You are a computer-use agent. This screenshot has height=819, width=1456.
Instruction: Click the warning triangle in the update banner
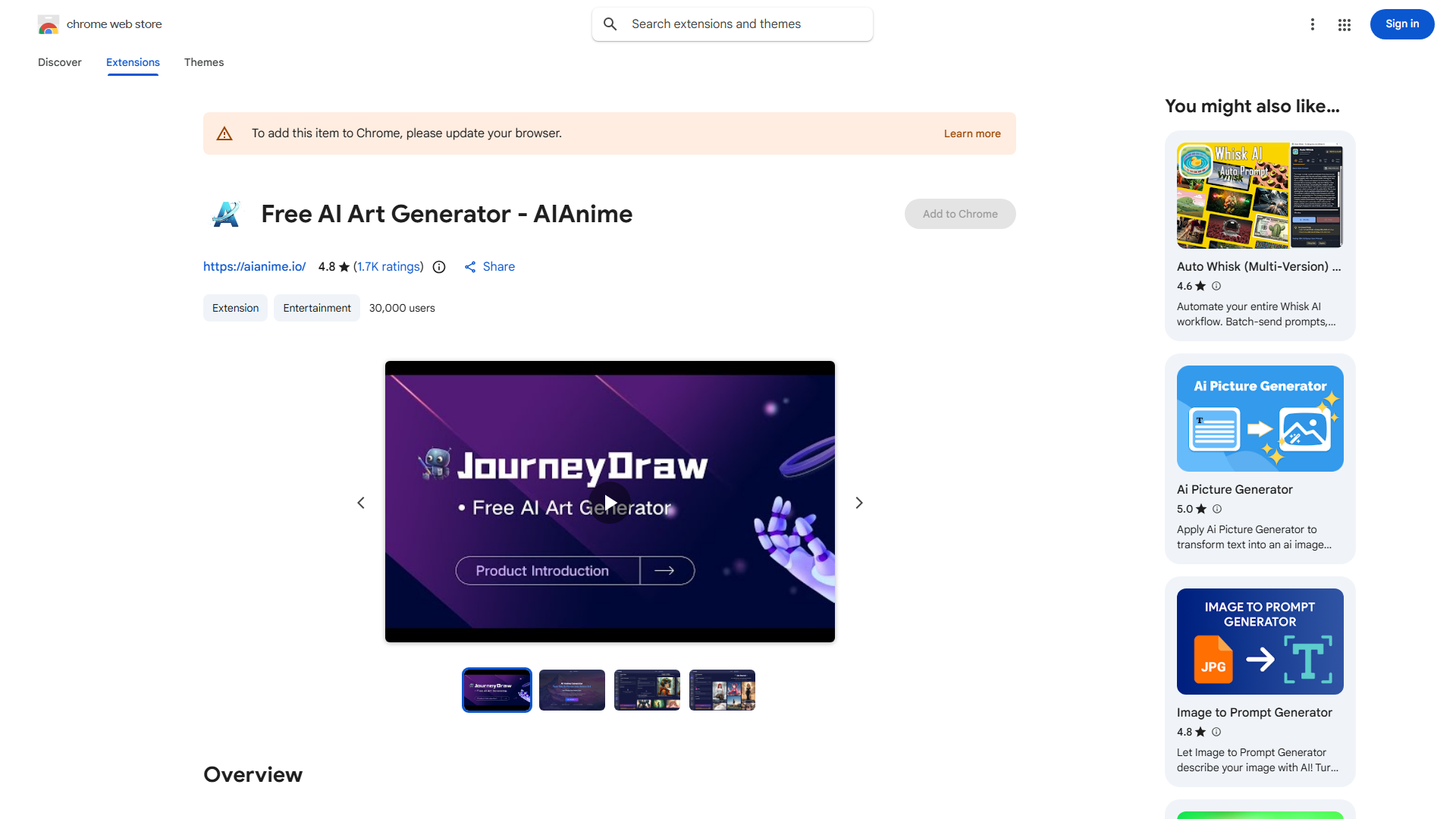click(224, 133)
